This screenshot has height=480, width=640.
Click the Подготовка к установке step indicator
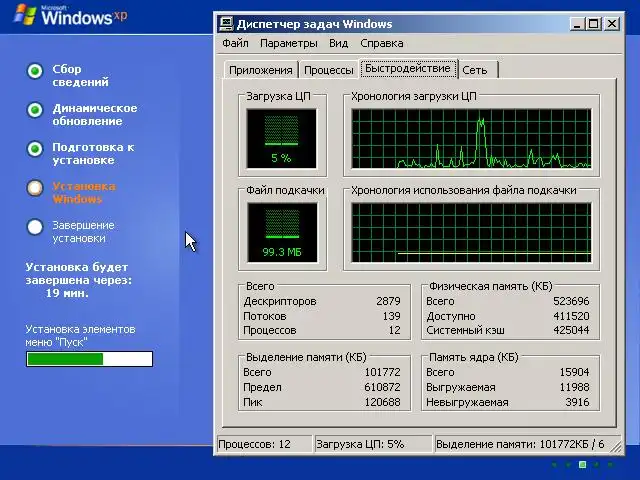click(35, 149)
